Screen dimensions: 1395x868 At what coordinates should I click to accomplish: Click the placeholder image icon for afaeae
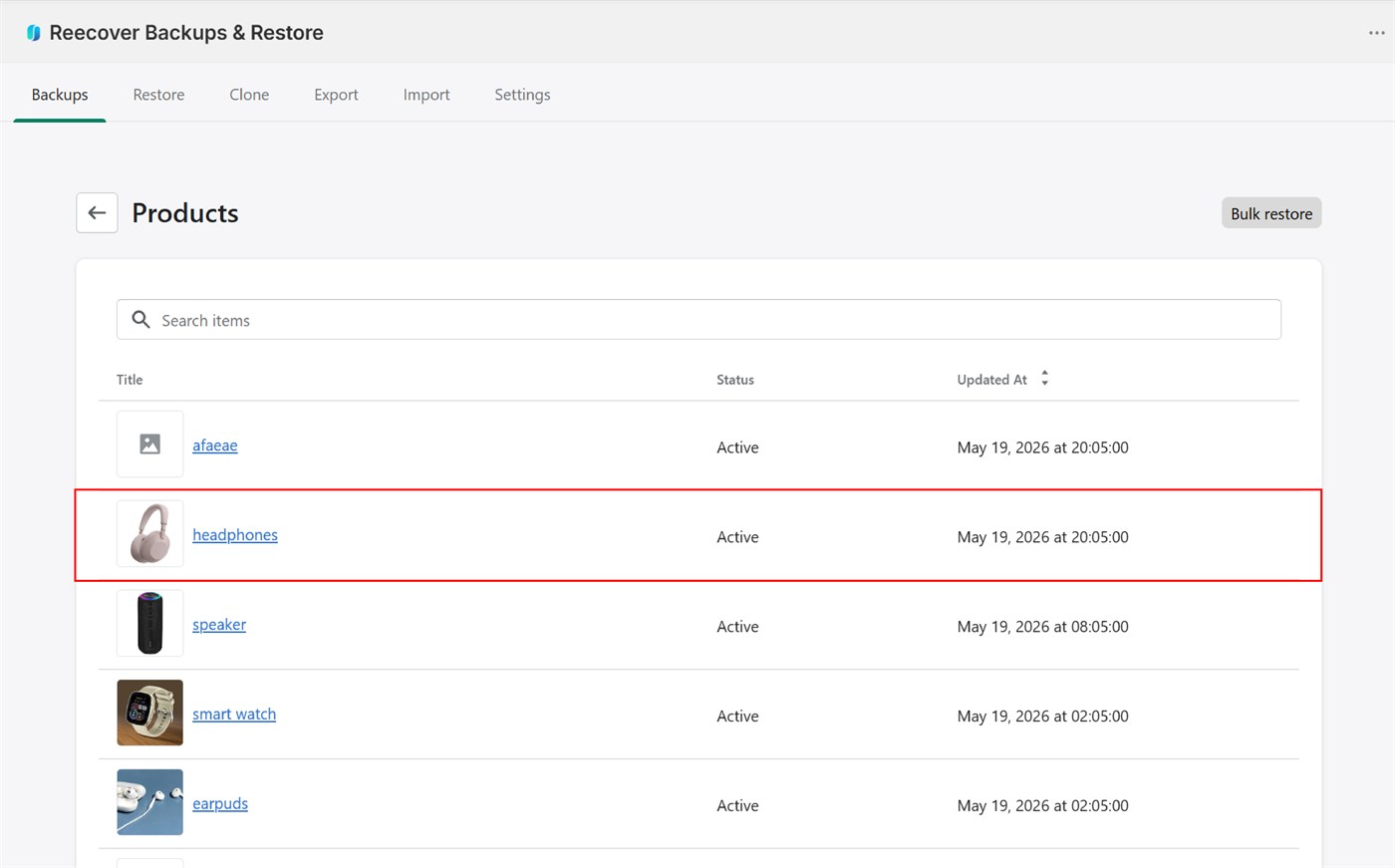tap(149, 444)
